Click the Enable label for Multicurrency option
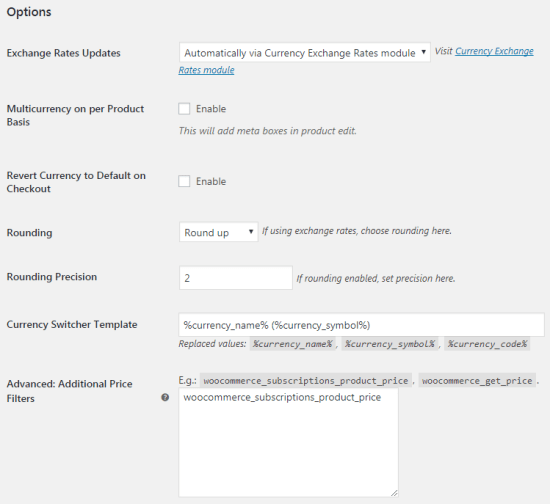The height and width of the screenshot is (504, 550). click(211, 109)
